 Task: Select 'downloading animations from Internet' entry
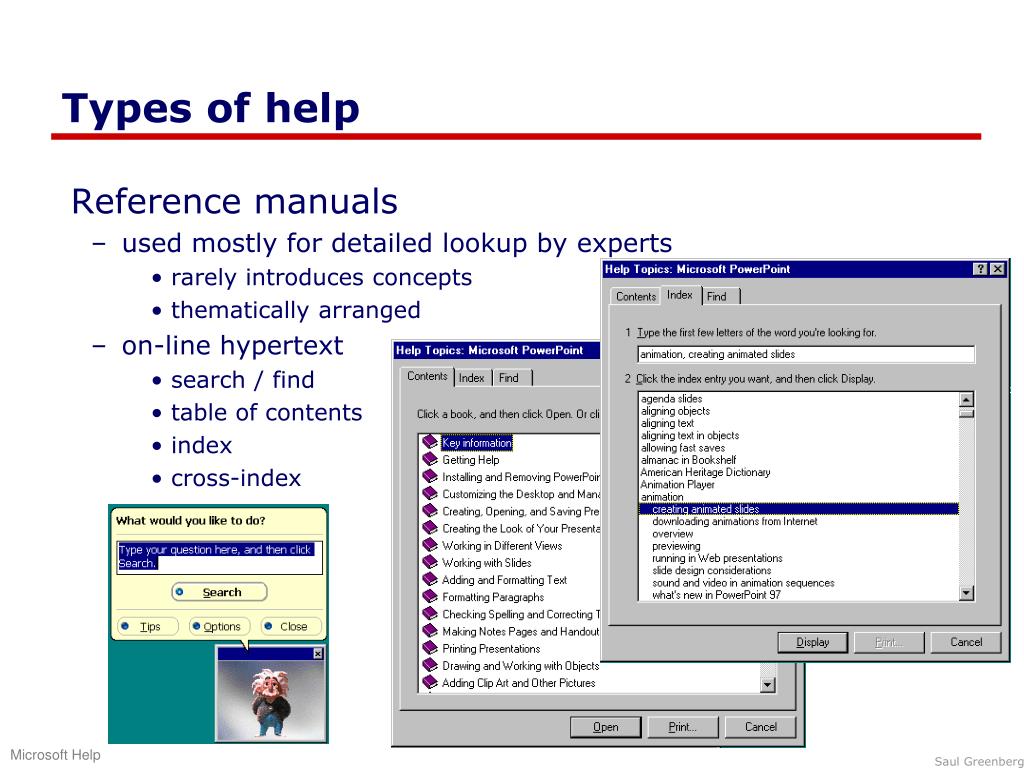735,522
